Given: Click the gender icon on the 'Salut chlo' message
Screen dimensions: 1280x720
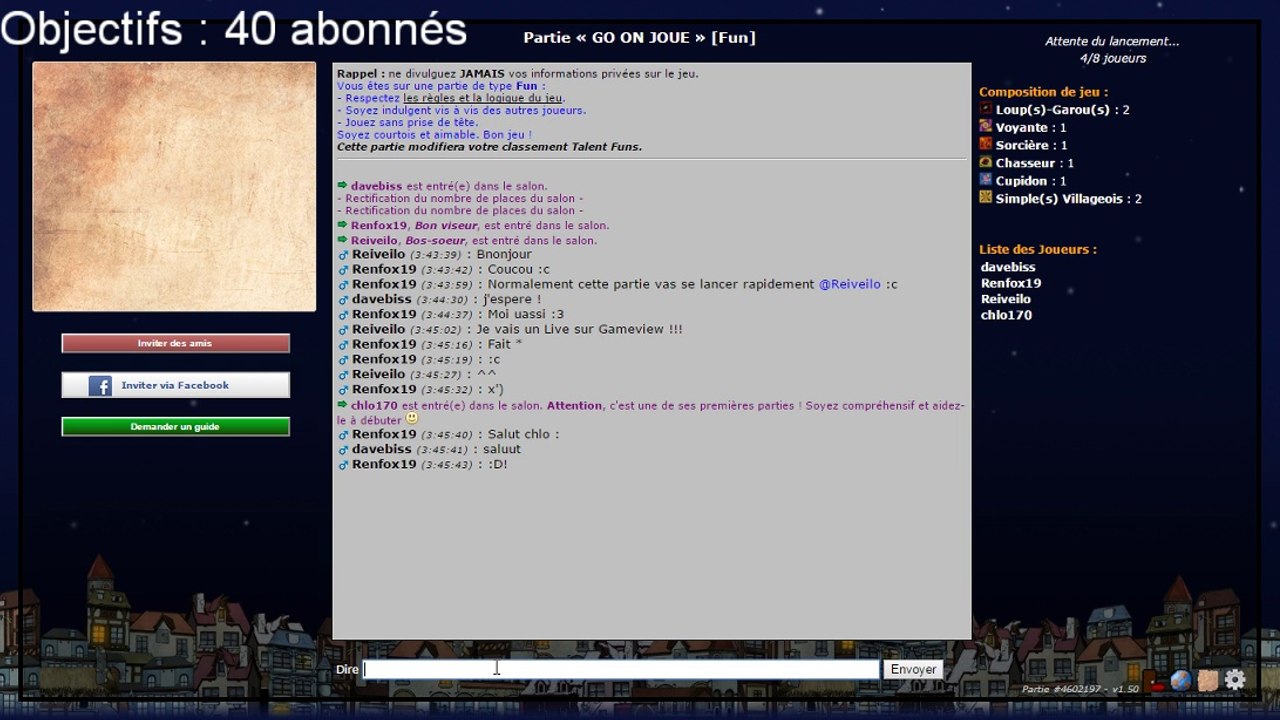Looking at the screenshot, I should point(343,435).
